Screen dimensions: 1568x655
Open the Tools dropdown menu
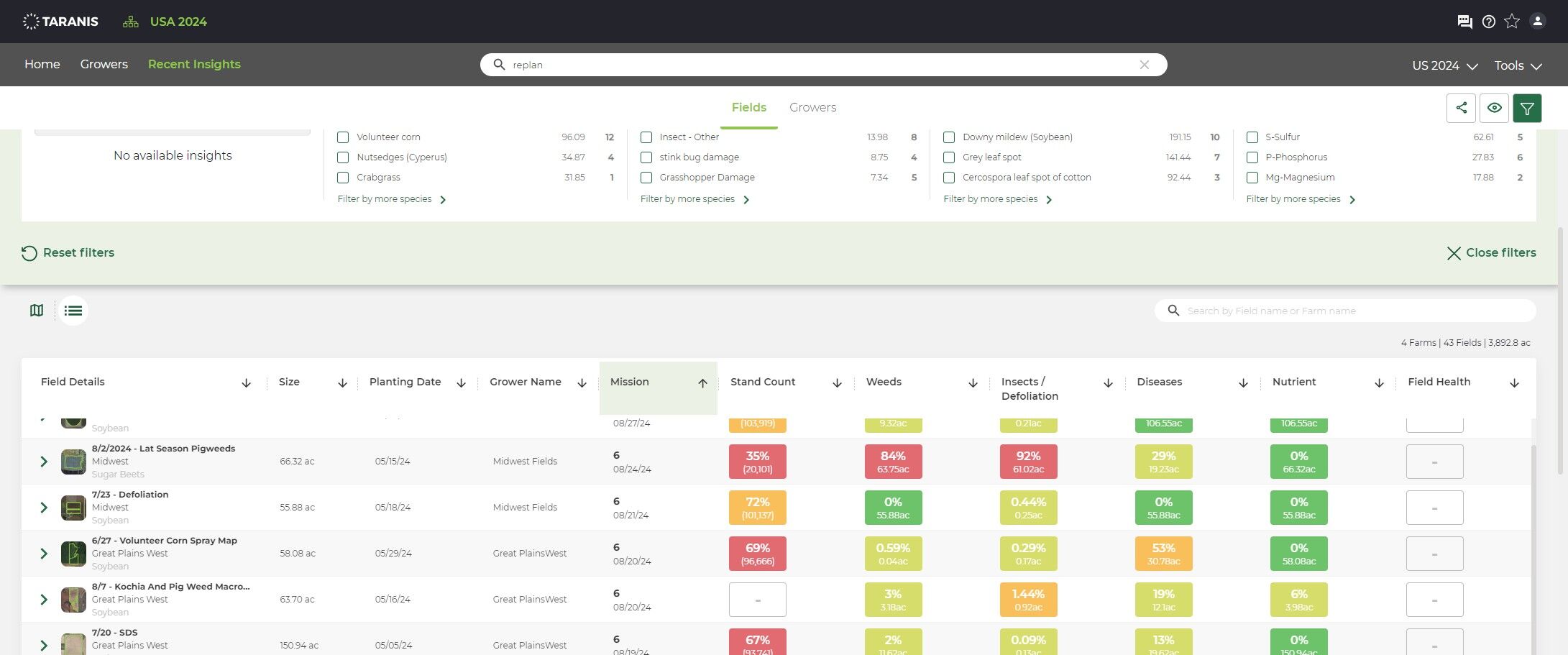(x=1518, y=65)
